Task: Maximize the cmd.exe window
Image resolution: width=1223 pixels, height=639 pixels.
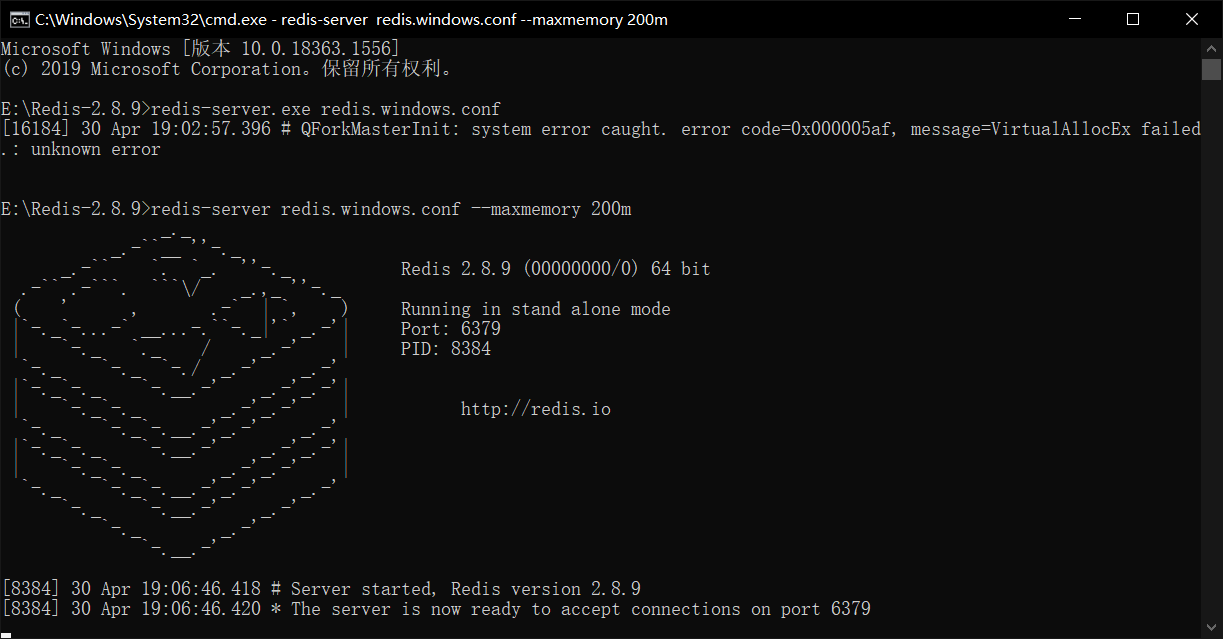Action: (x=1133, y=19)
